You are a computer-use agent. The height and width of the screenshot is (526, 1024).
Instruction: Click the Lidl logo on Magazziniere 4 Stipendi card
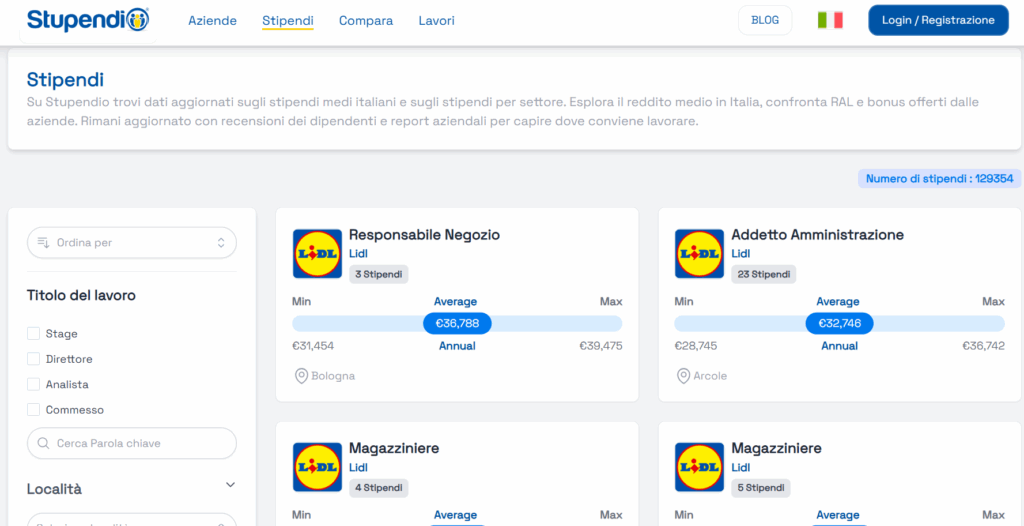[317, 467]
